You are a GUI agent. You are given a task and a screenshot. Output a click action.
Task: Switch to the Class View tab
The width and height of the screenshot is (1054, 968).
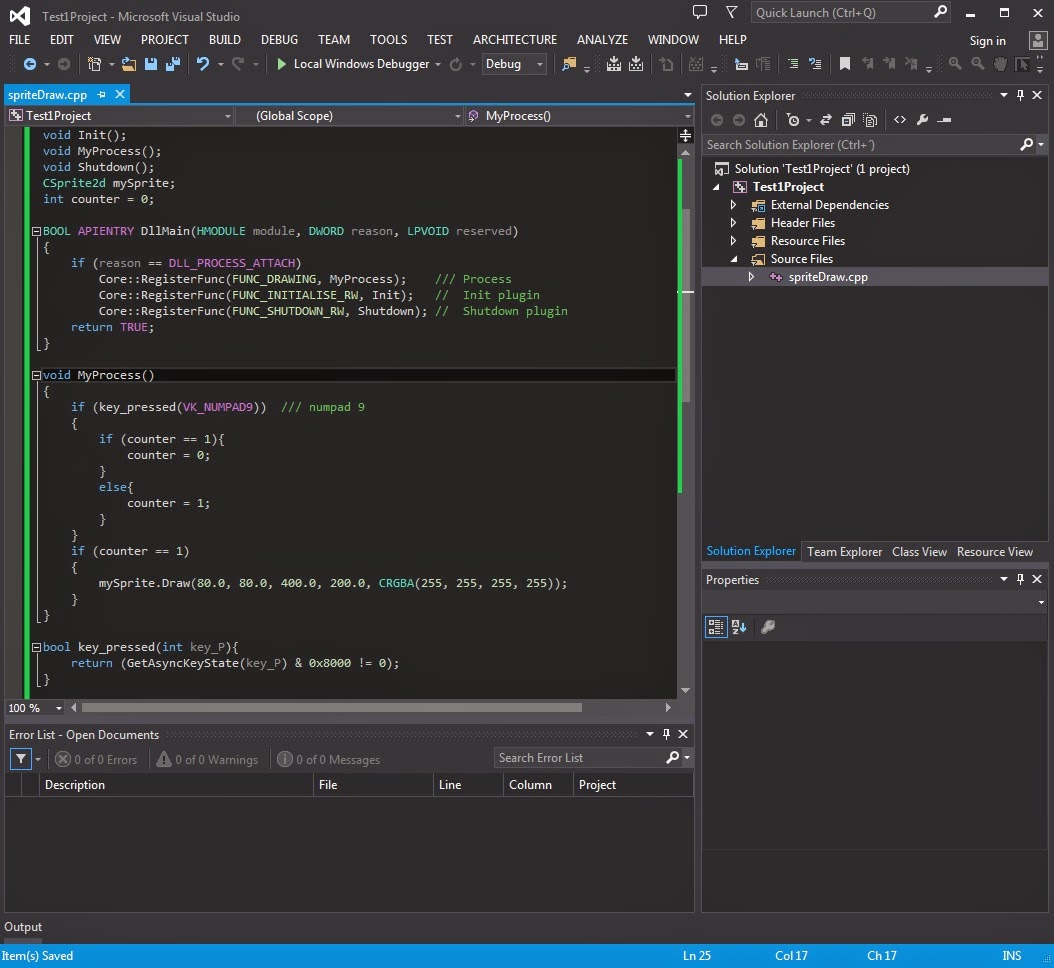tap(919, 552)
